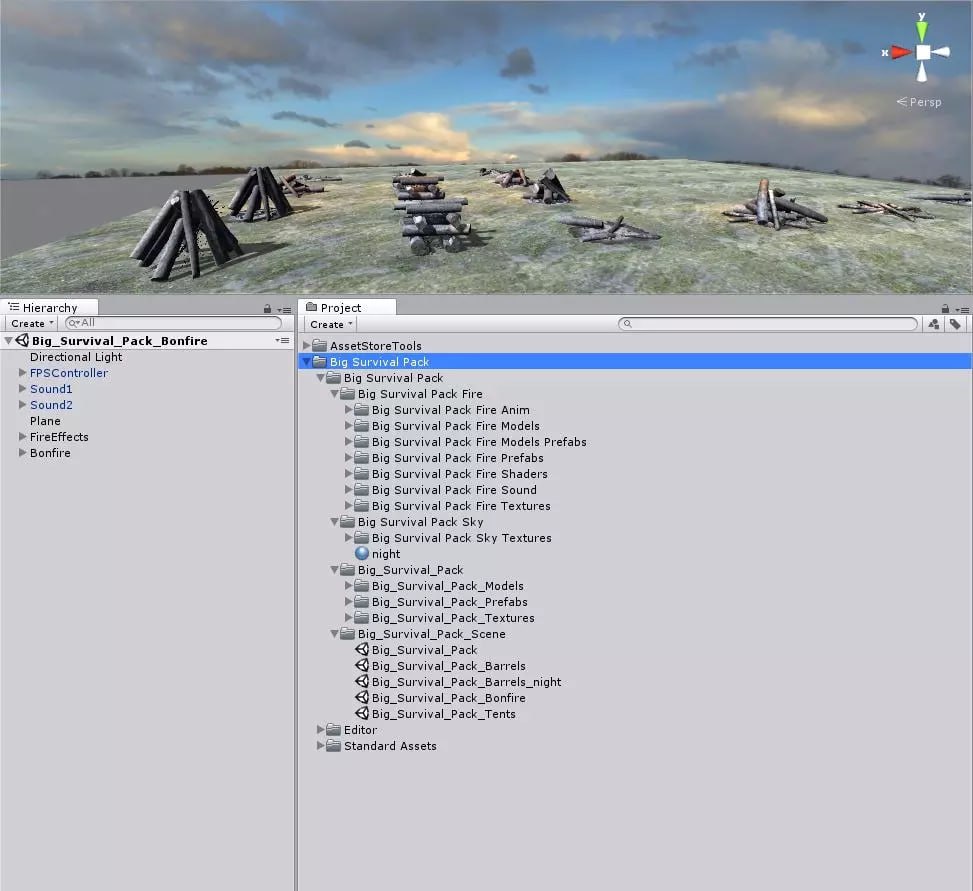Open the Big_Survival_Pack_Barrels_night scene asset
Viewport: 973px width, 891px height.
click(x=466, y=682)
